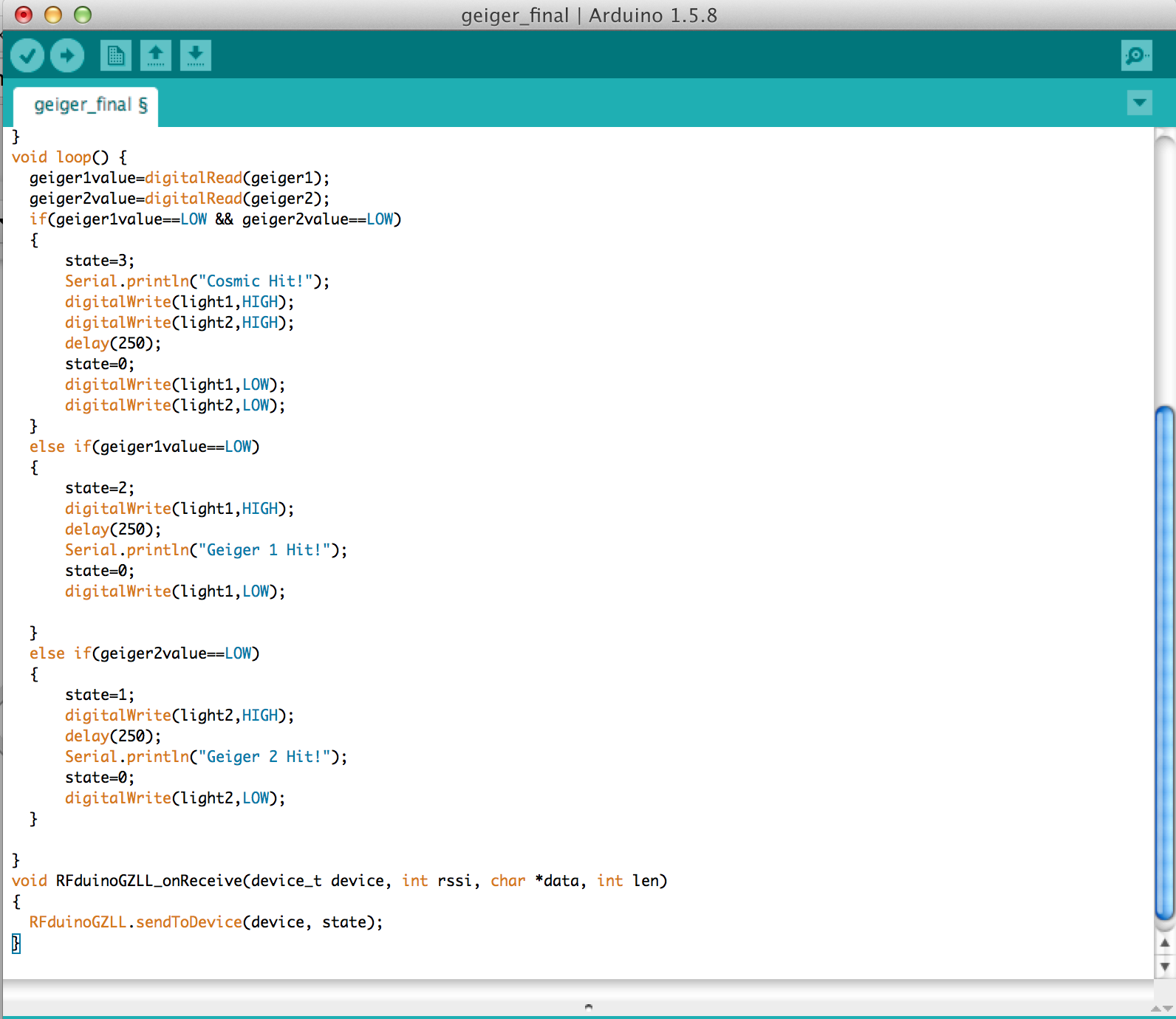Create a new sketch with New icon
Viewport: 1176px width, 1019px height.
pyautogui.click(x=116, y=55)
